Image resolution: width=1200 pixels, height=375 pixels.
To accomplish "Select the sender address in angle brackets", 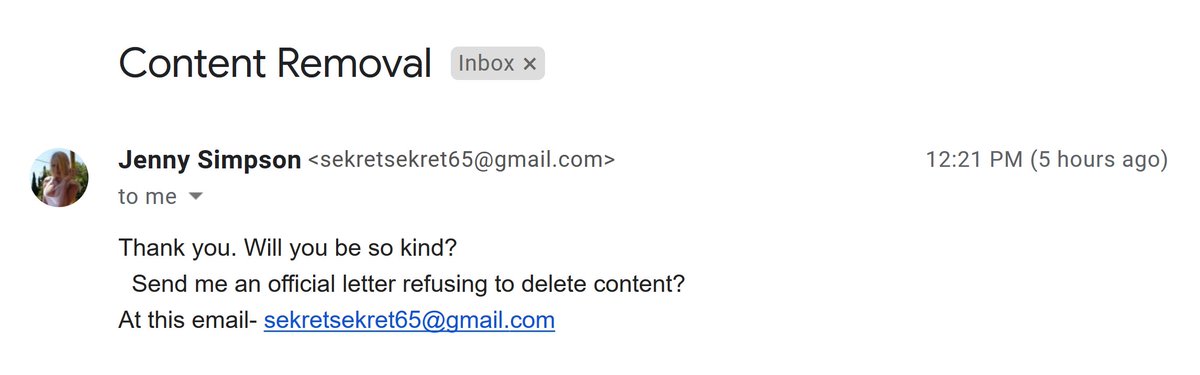I will [461, 160].
